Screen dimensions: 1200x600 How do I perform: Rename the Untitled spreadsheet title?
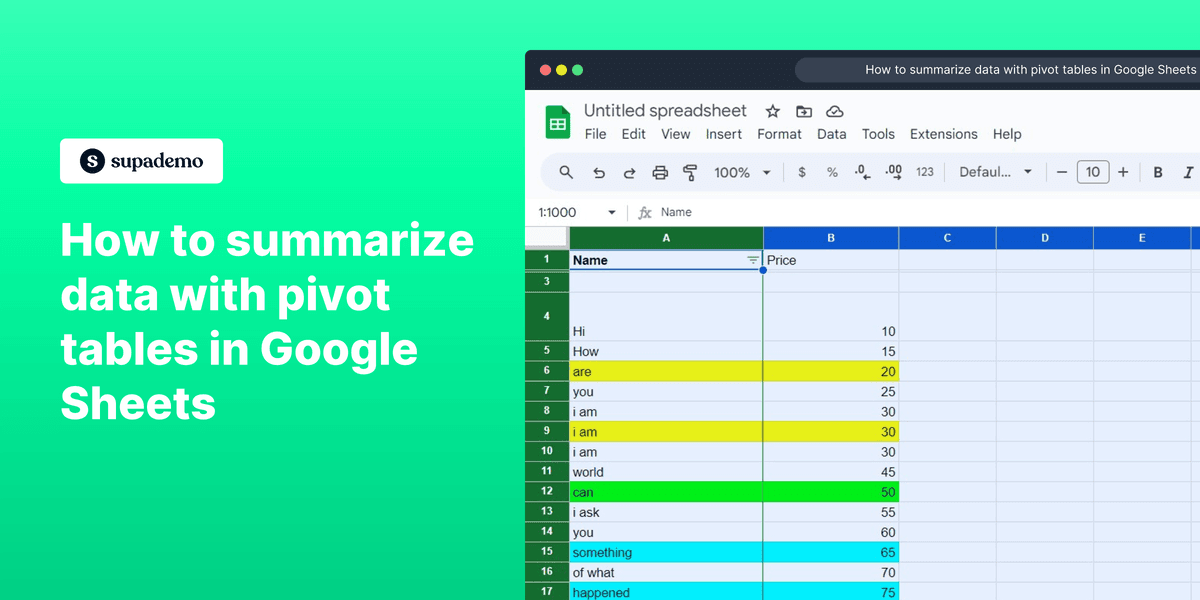[665, 110]
